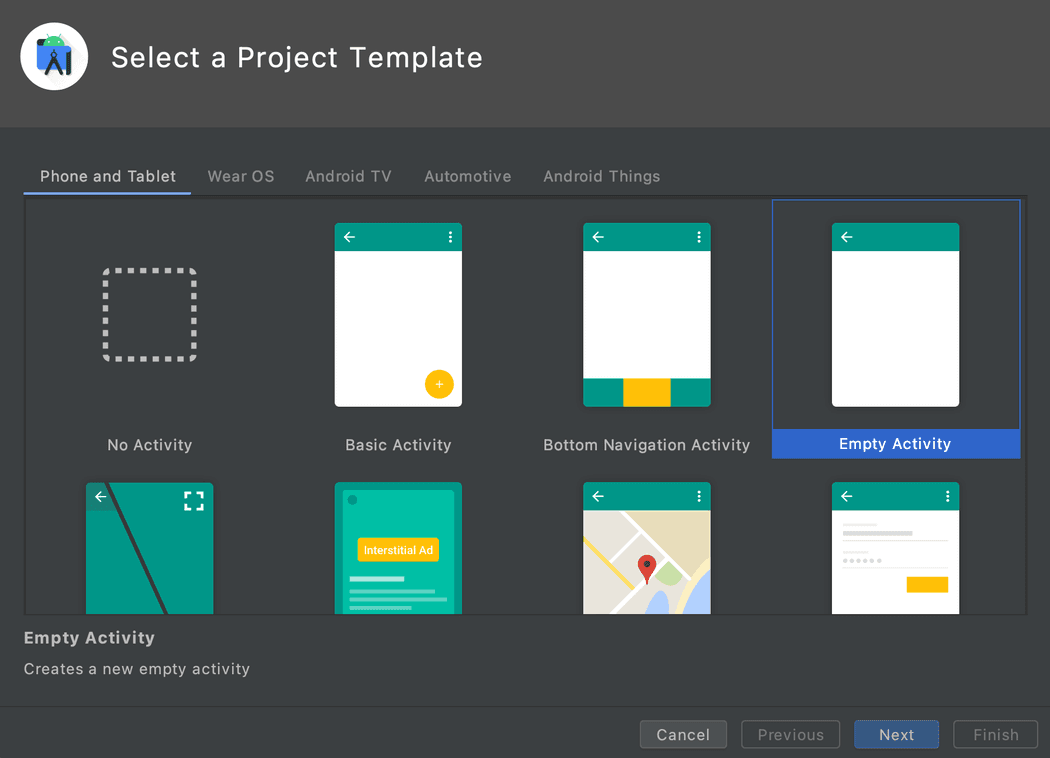Viewport: 1050px width, 758px height.
Task: Click the back arrow in Fullscreen Activity preview
Action: [100, 496]
